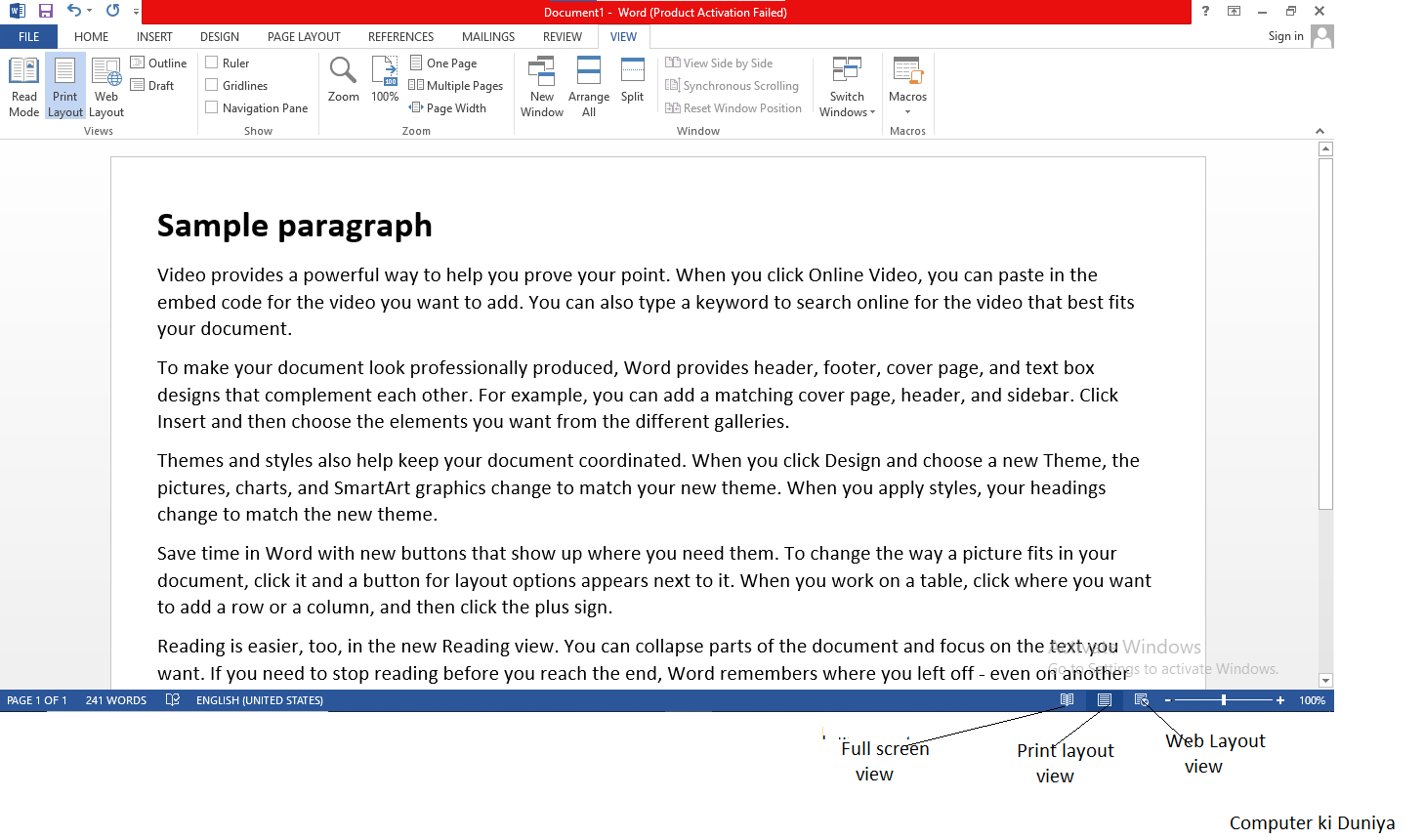Open the Zoom dialog magnifier

pos(343,79)
